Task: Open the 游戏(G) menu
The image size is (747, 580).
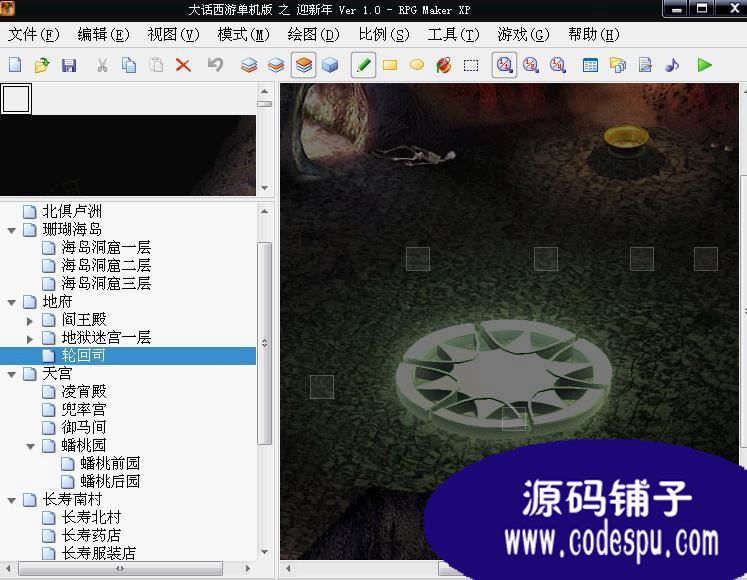Action: click(523, 34)
